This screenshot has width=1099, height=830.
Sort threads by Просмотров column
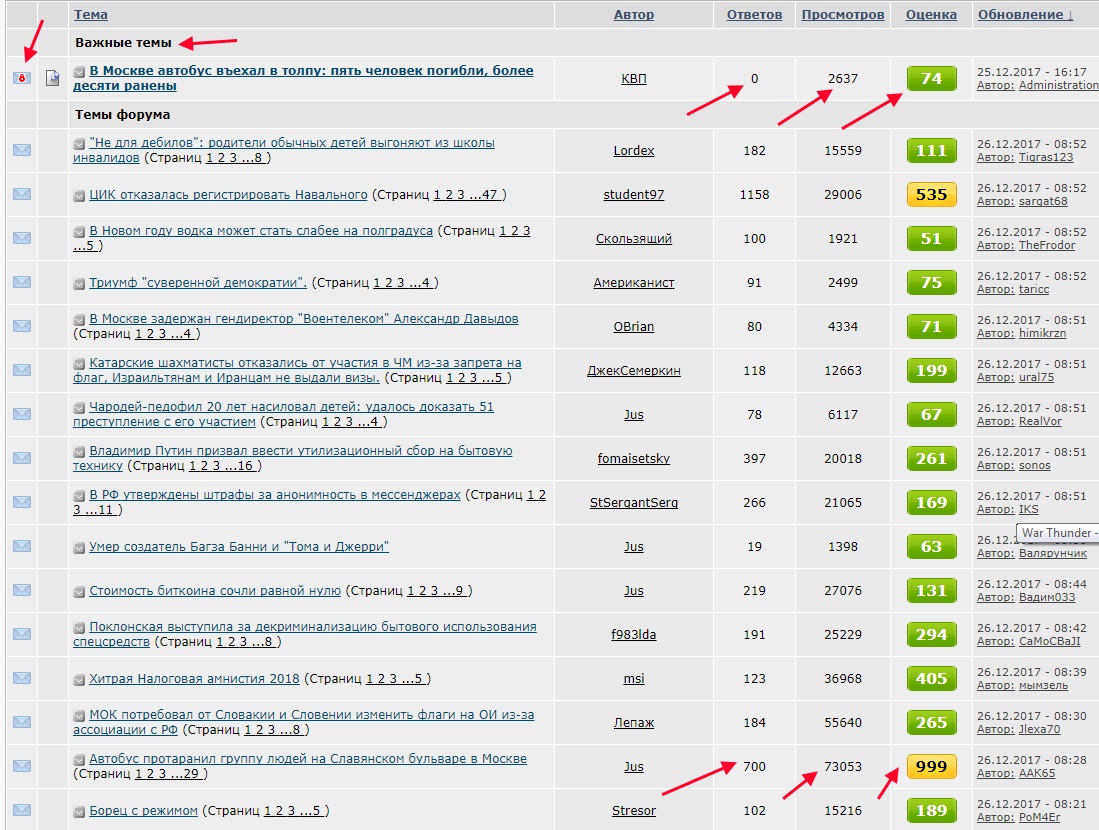[842, 14]
